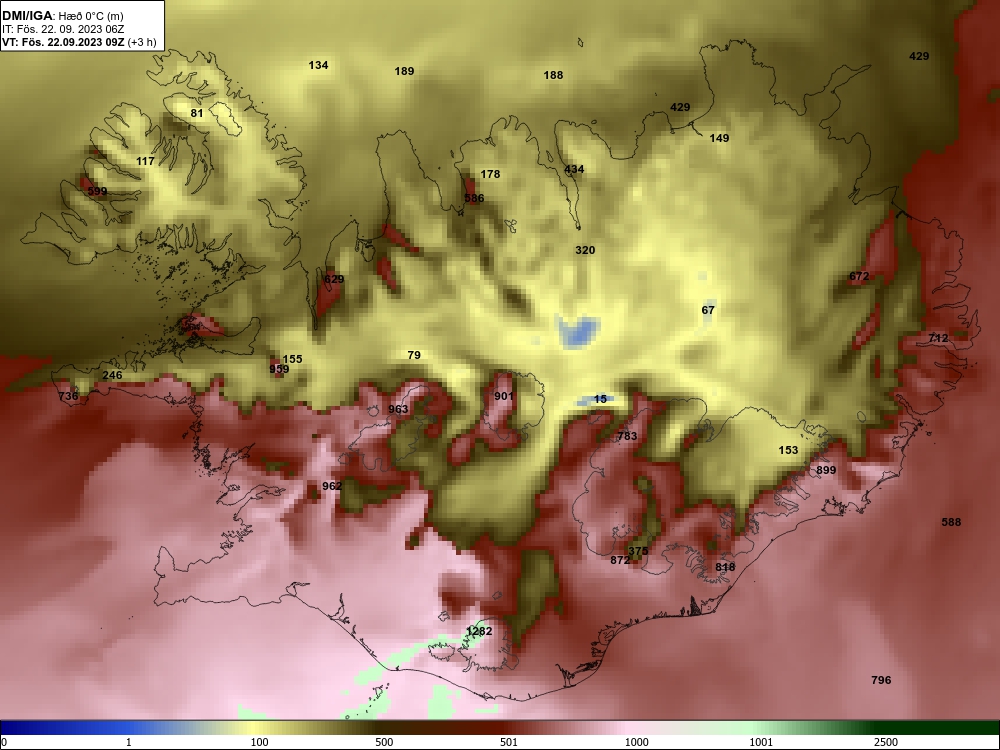Click the color scale label 1000

tap(636, 742)
